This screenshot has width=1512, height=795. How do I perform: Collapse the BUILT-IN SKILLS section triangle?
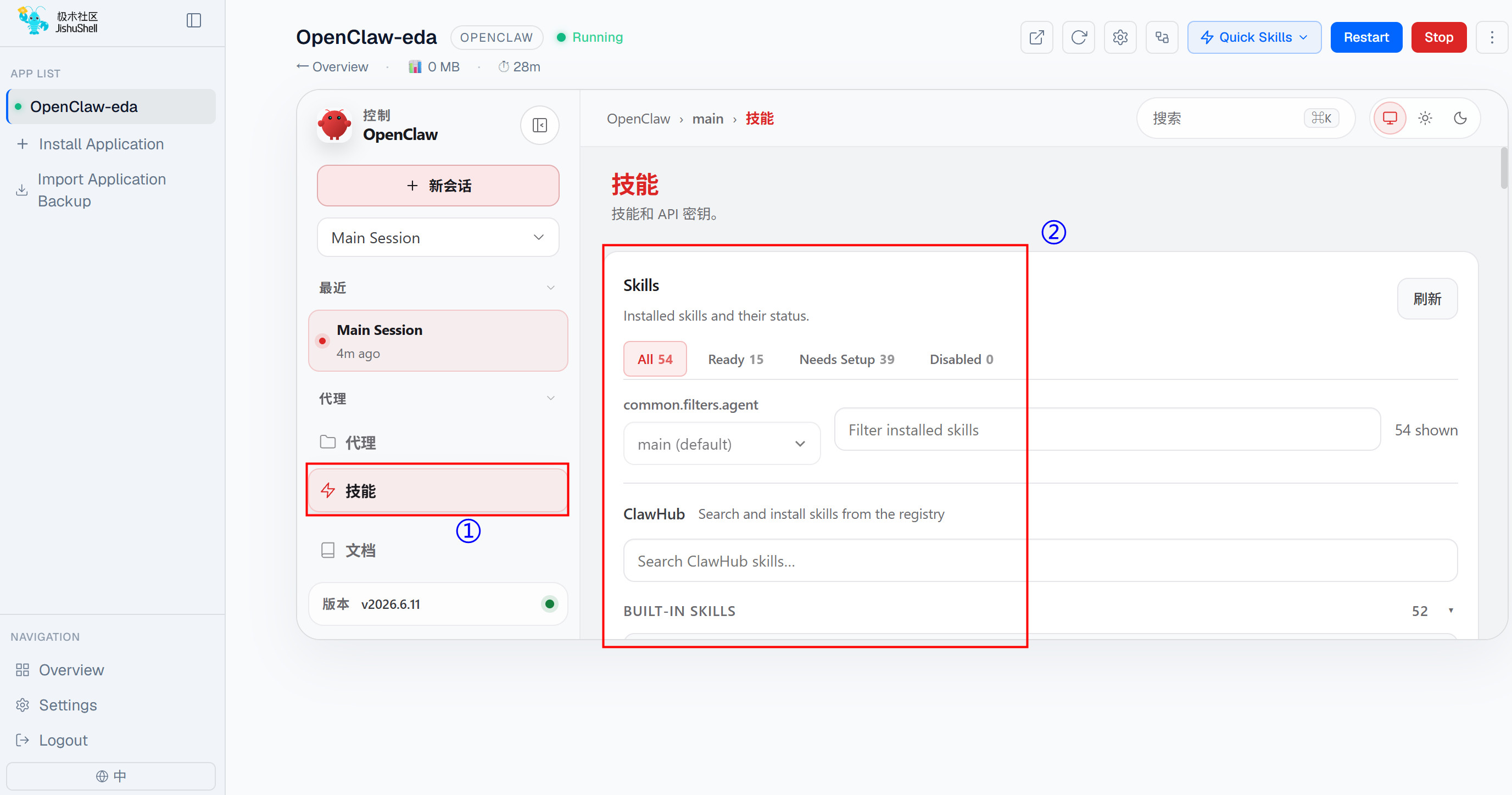[1450, 610]
